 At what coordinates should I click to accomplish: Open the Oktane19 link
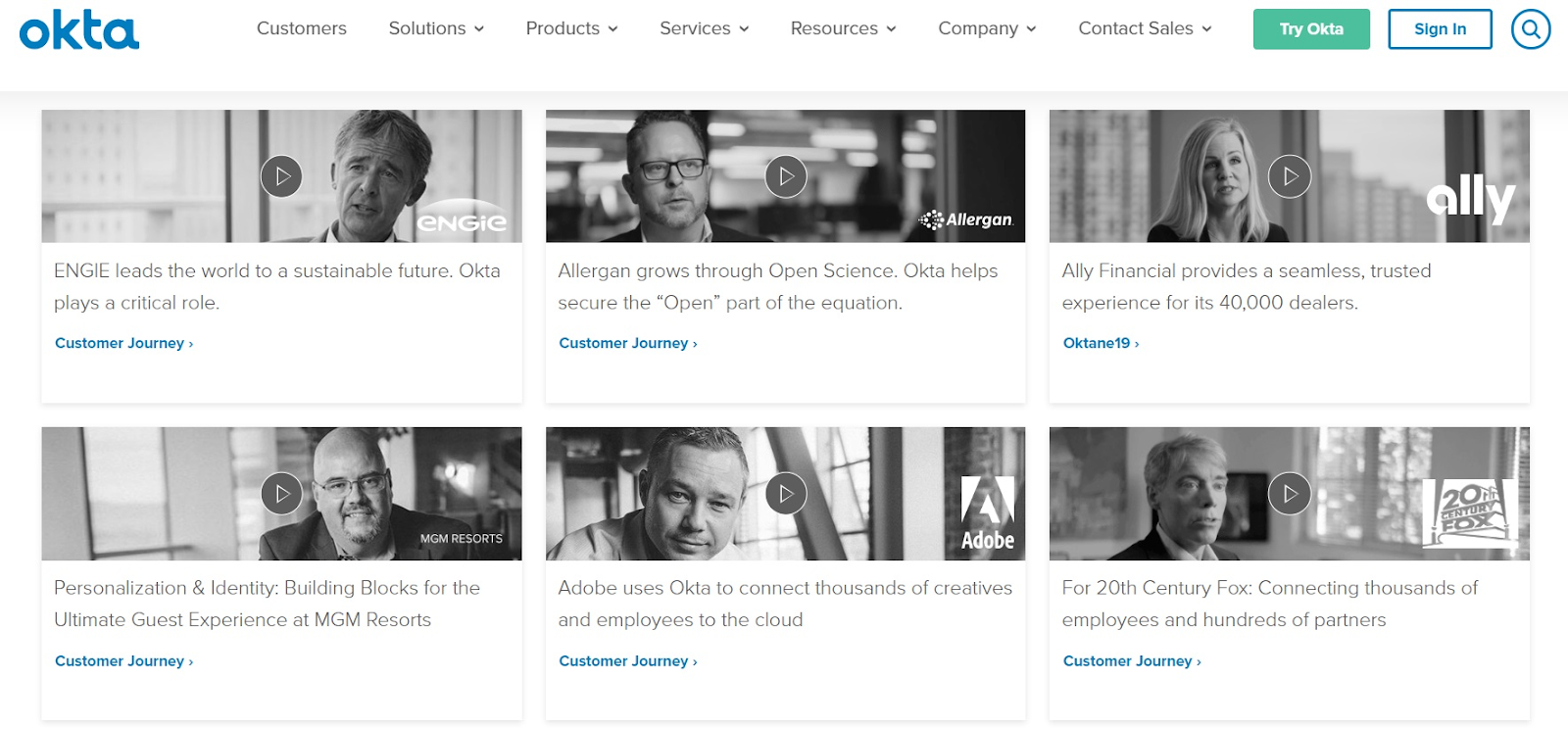(1101, 343)
